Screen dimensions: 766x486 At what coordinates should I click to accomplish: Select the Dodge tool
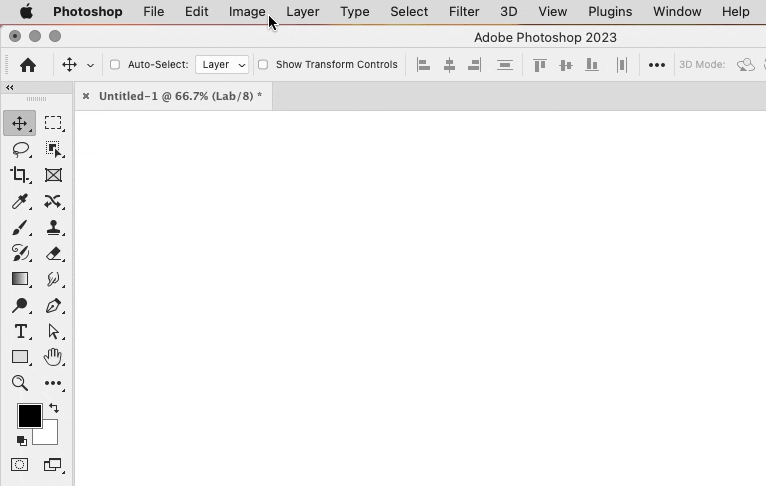coord(20,305)
